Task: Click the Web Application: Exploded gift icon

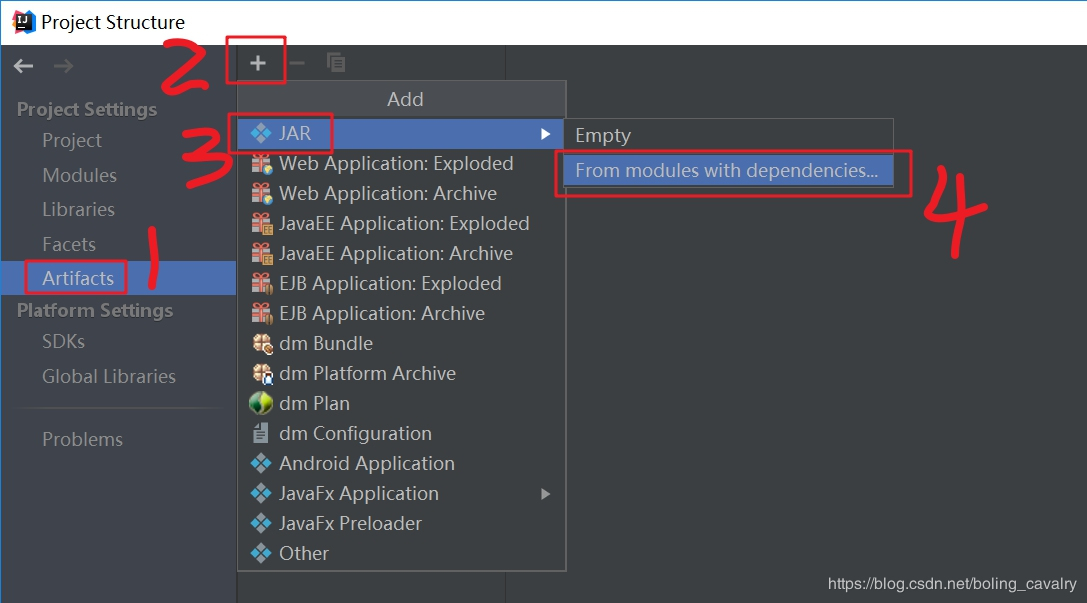Action: click(x=261, y=164)
